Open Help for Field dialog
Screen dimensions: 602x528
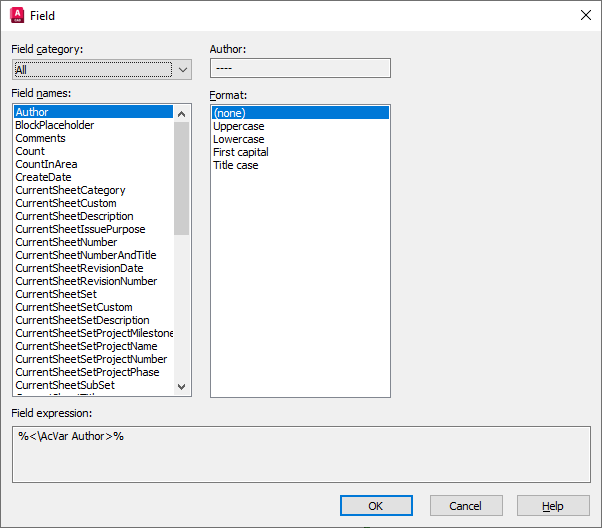(x=553, y=506)
